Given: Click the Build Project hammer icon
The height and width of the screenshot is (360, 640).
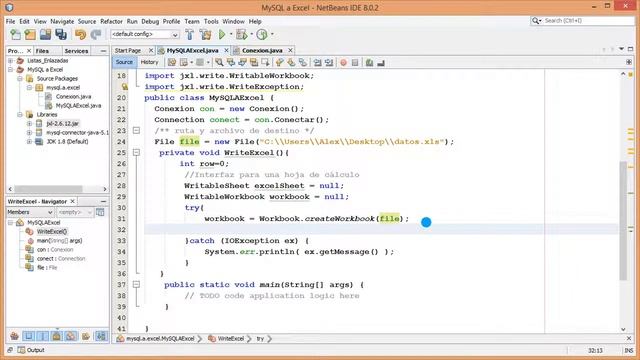Looking at the screenshot, I should pyautogui.click(x=189, y=35).
